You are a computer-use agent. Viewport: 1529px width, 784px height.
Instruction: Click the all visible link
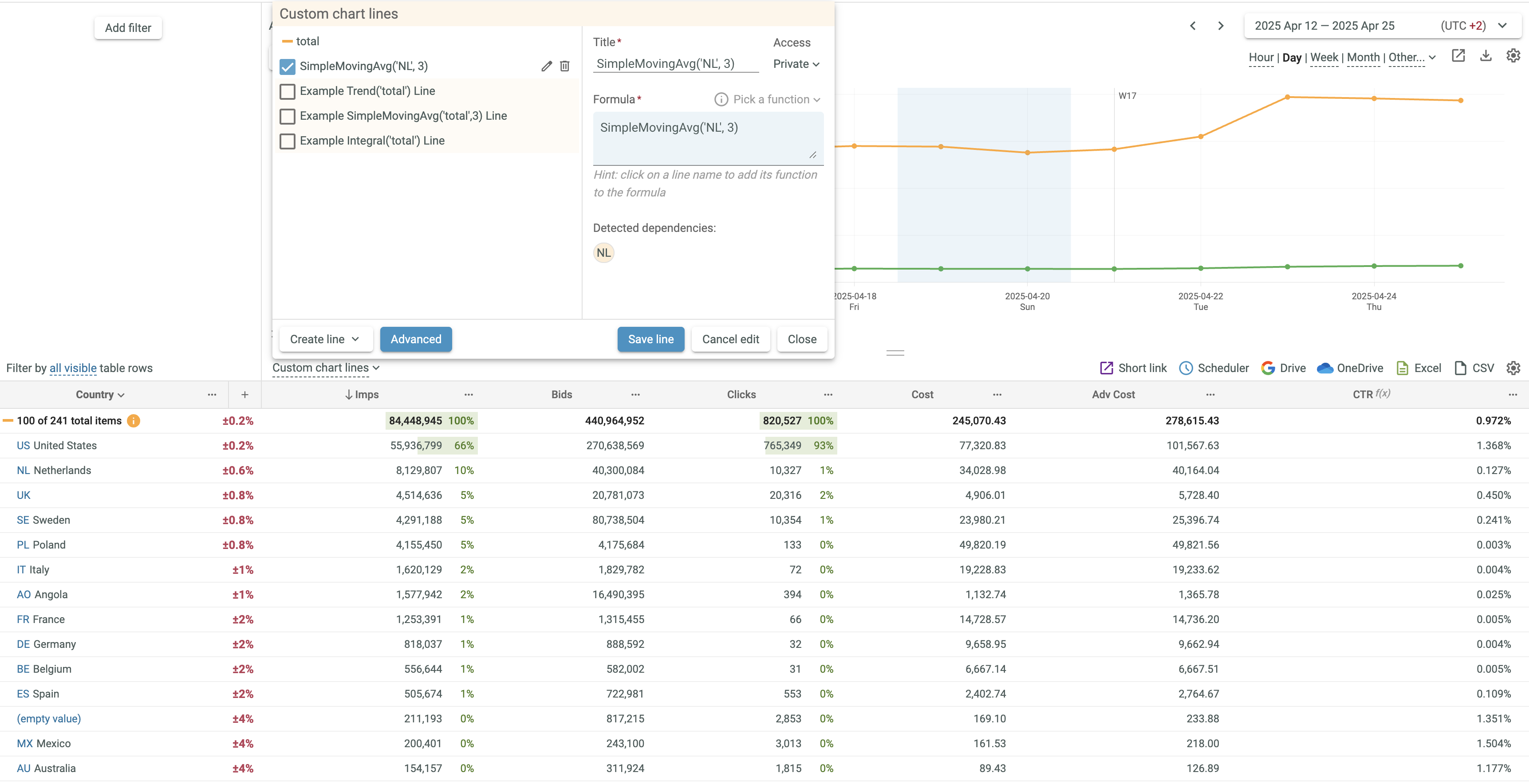click(x=72, y=368)
